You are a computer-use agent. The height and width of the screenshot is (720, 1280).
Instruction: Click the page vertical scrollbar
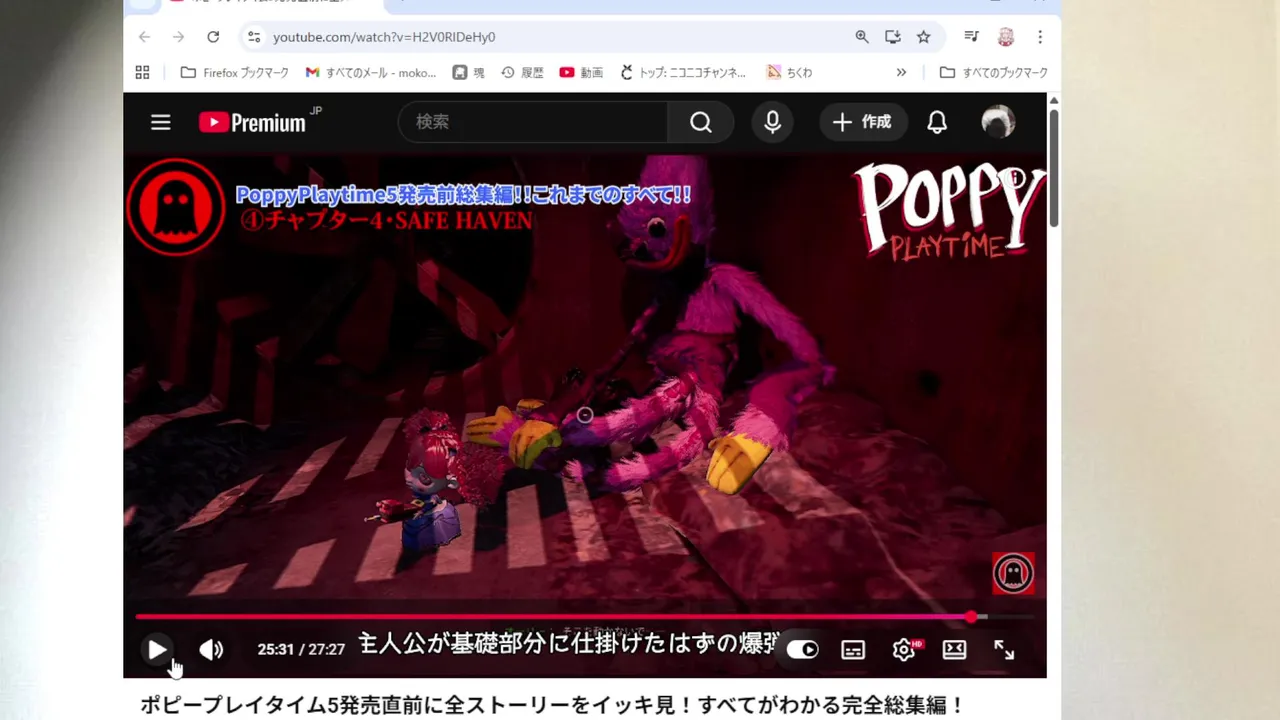[x=1054, y=168]
